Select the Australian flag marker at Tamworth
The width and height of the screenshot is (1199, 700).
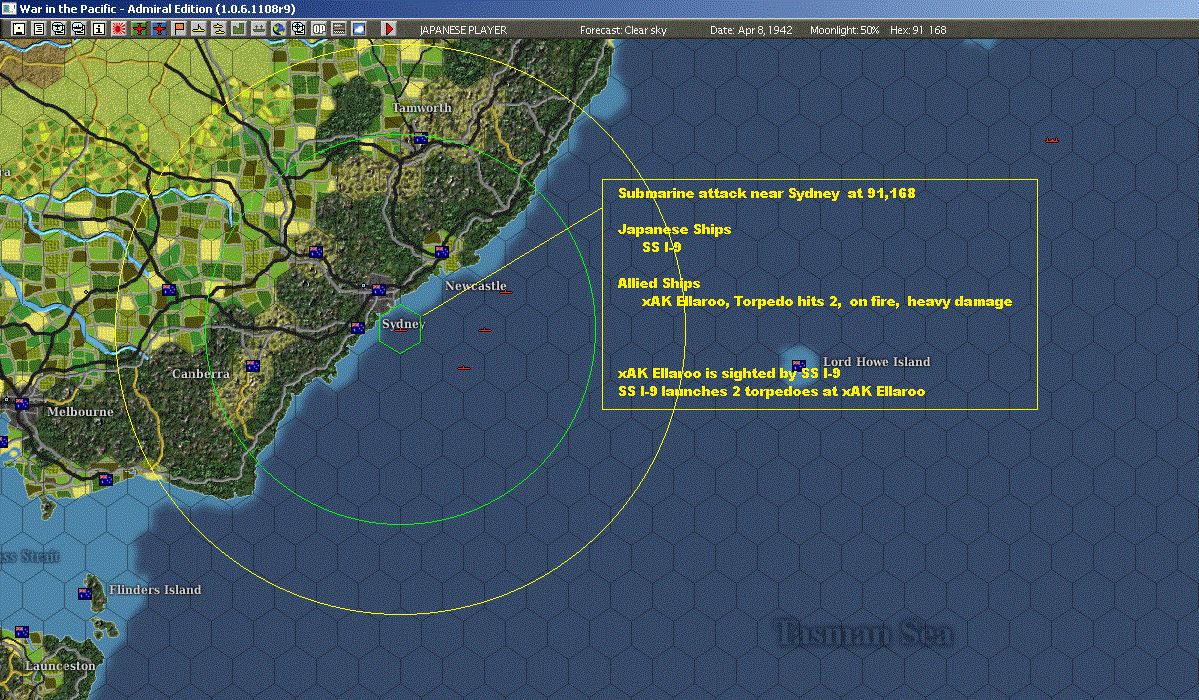click(421, 138)
